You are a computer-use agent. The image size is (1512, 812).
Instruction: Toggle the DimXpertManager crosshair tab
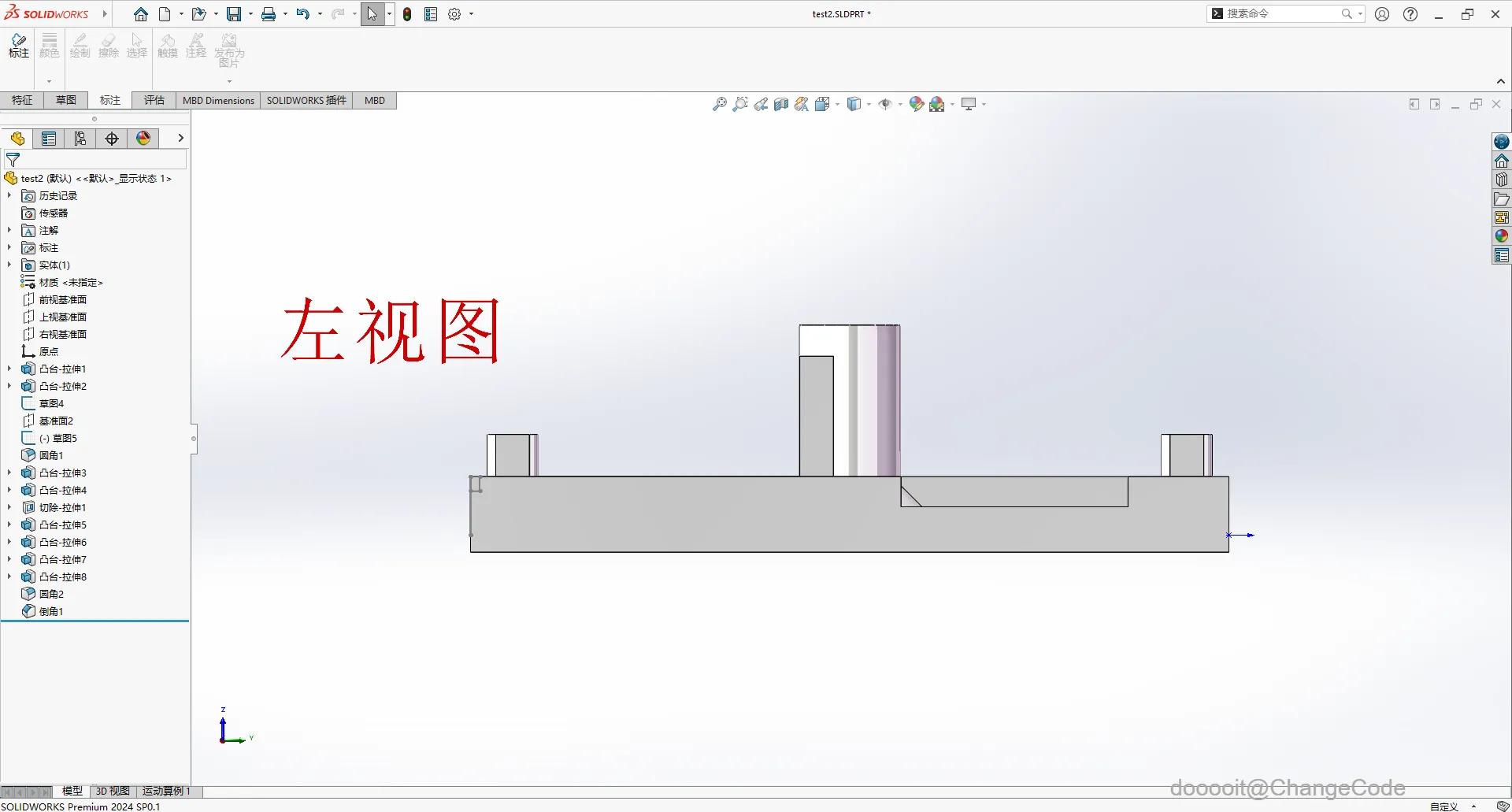point(111,139)
